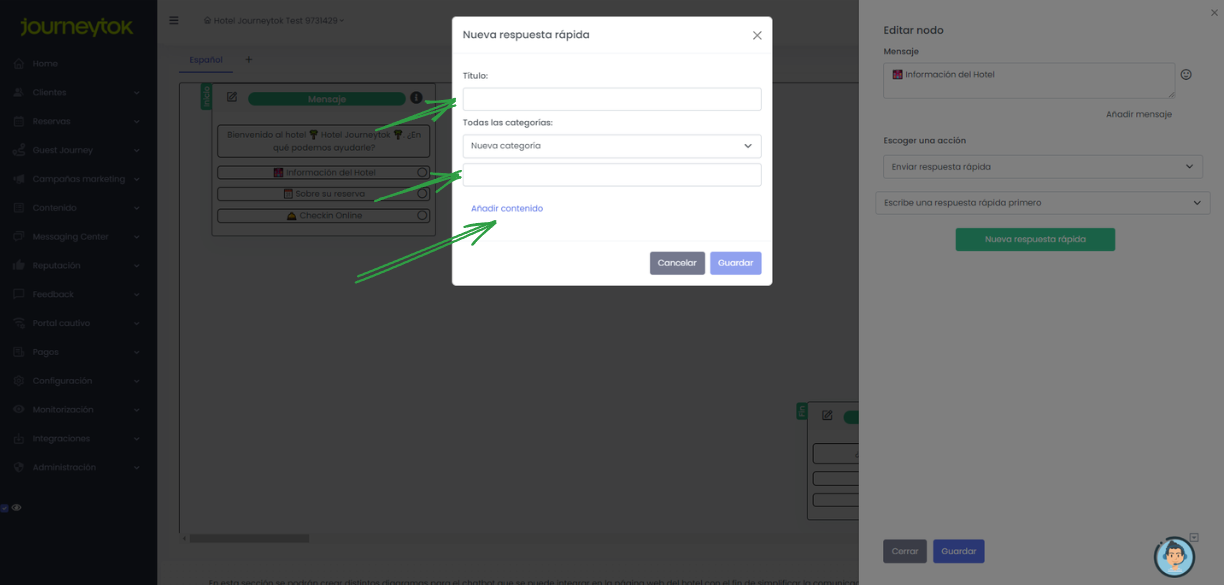This screenshot has width=1224, height=585.
Task: Open the emoji picker for message
Action: click(1186, 74)
